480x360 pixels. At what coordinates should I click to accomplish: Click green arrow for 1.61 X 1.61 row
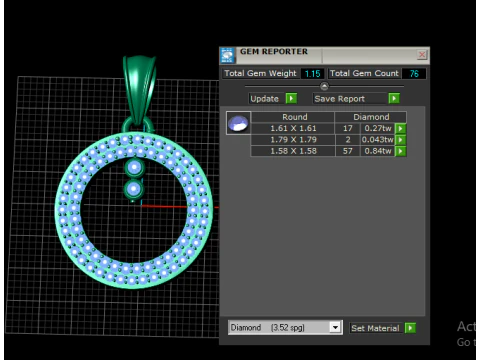click(401, 128)
